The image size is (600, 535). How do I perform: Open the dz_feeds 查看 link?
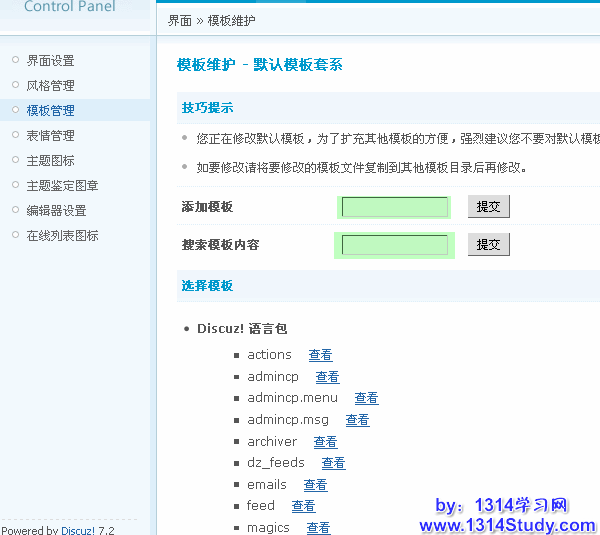(333, 463)
